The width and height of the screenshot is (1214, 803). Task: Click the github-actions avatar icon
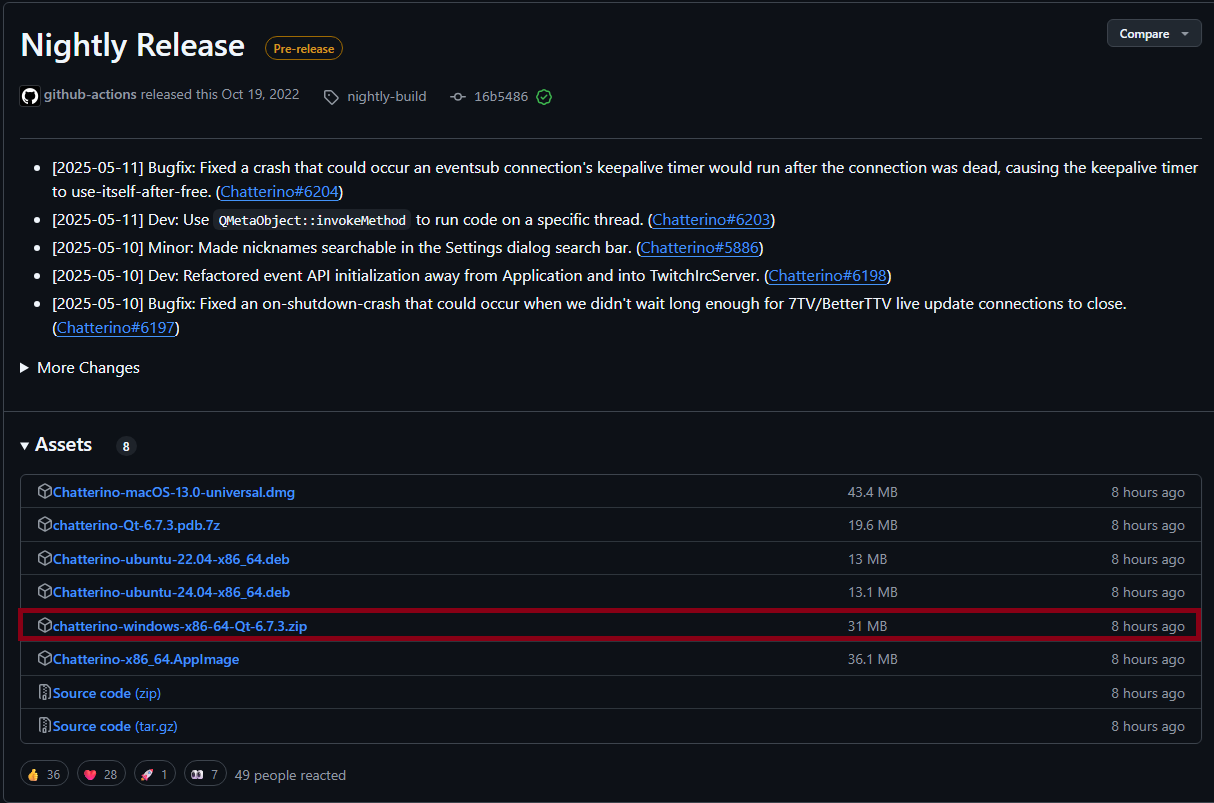click(x=30, y=96)
